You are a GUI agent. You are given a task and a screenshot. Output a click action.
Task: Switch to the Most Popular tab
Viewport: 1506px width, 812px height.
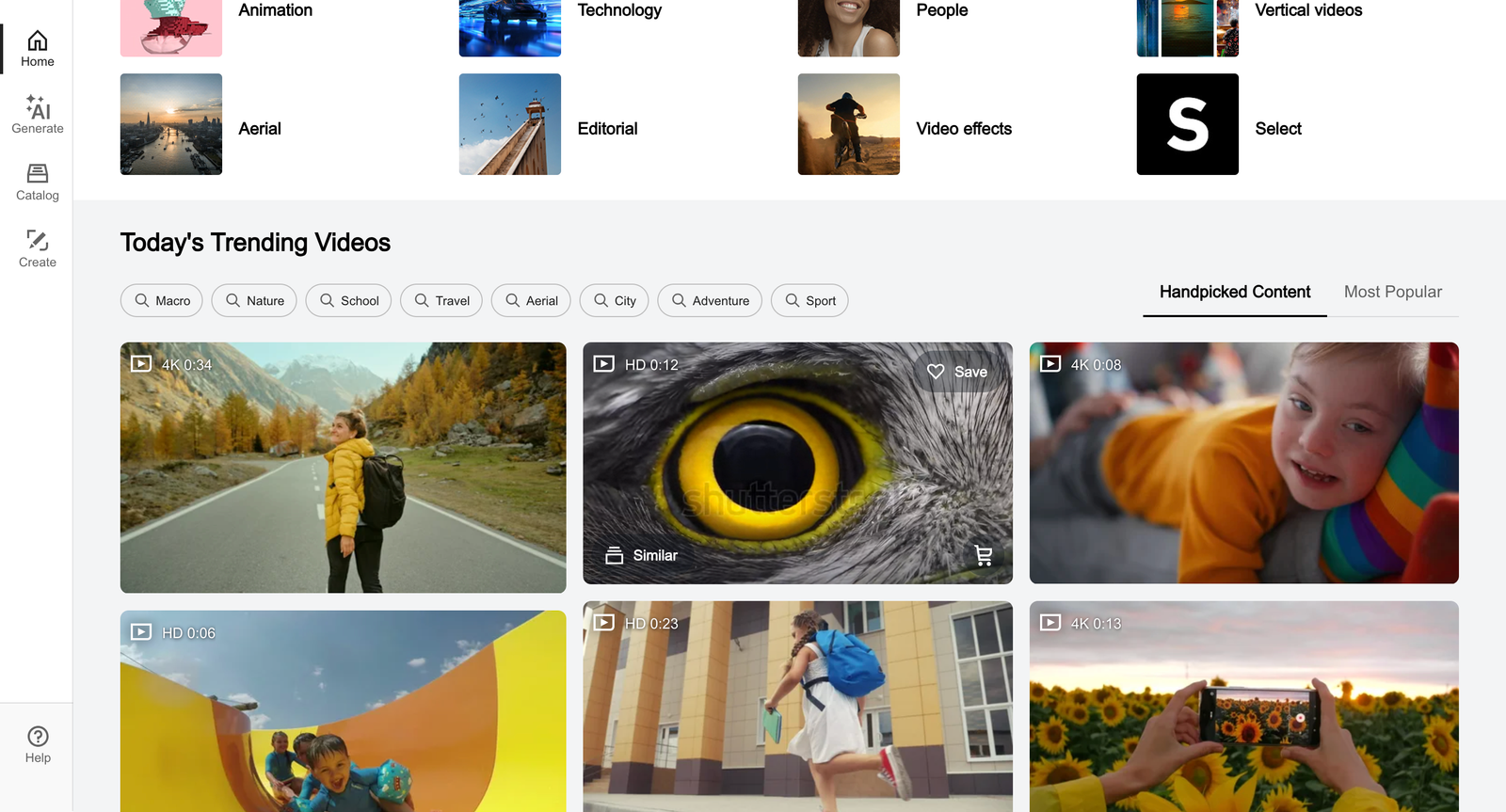[x=1392, y=292]
